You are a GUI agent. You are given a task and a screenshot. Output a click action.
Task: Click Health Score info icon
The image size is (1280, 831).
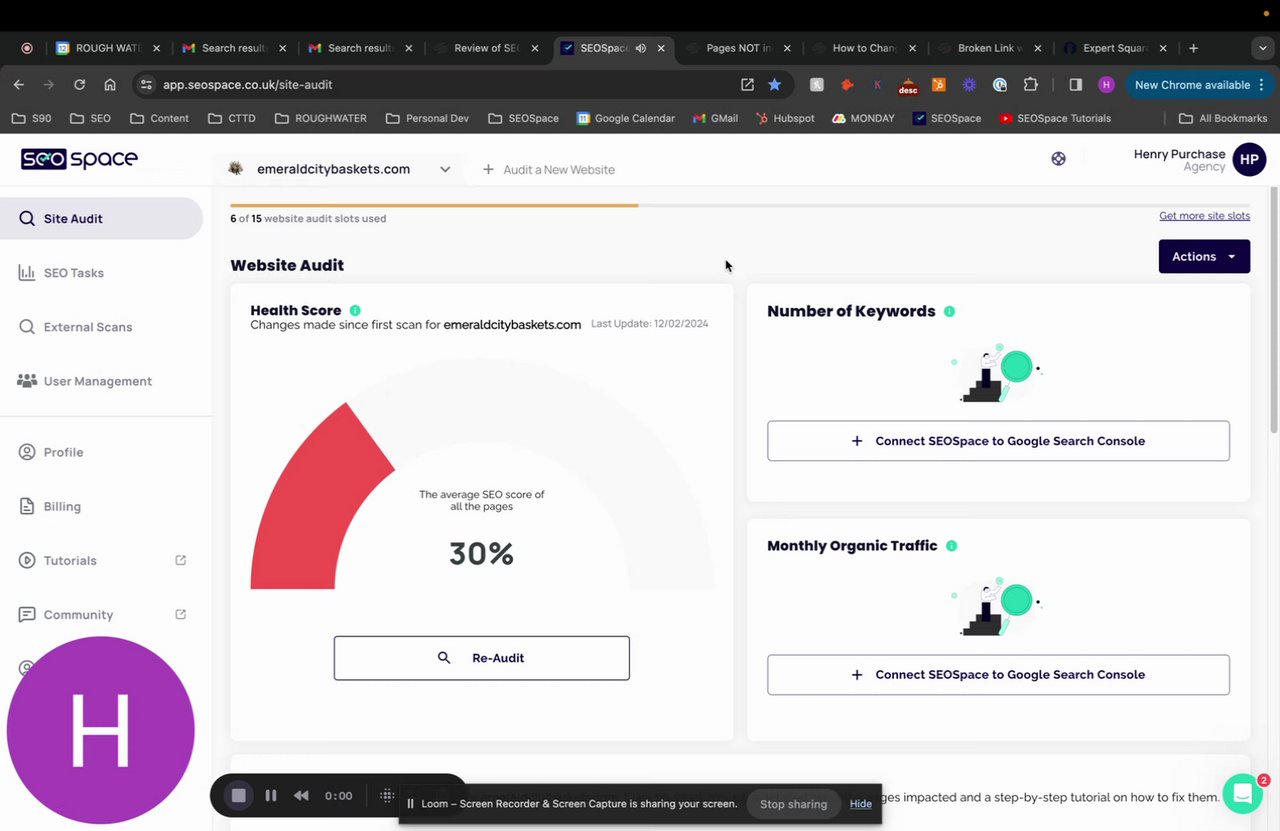tap(355, 311)
